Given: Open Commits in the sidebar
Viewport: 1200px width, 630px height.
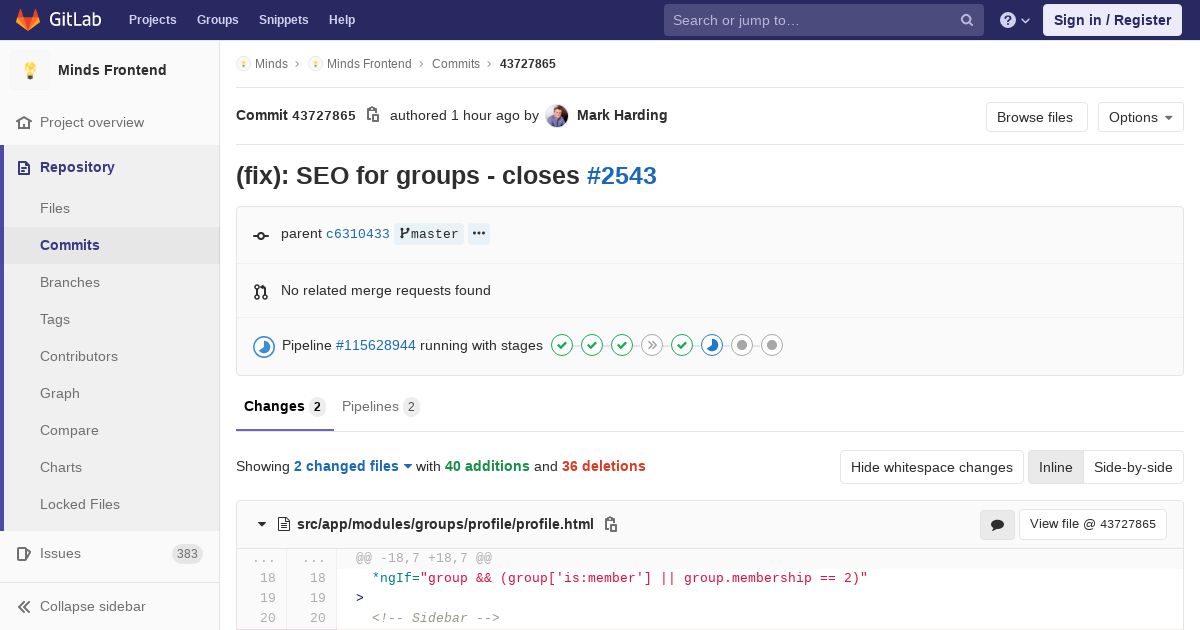Looking at the screenshot, I should tap(70, 245).
